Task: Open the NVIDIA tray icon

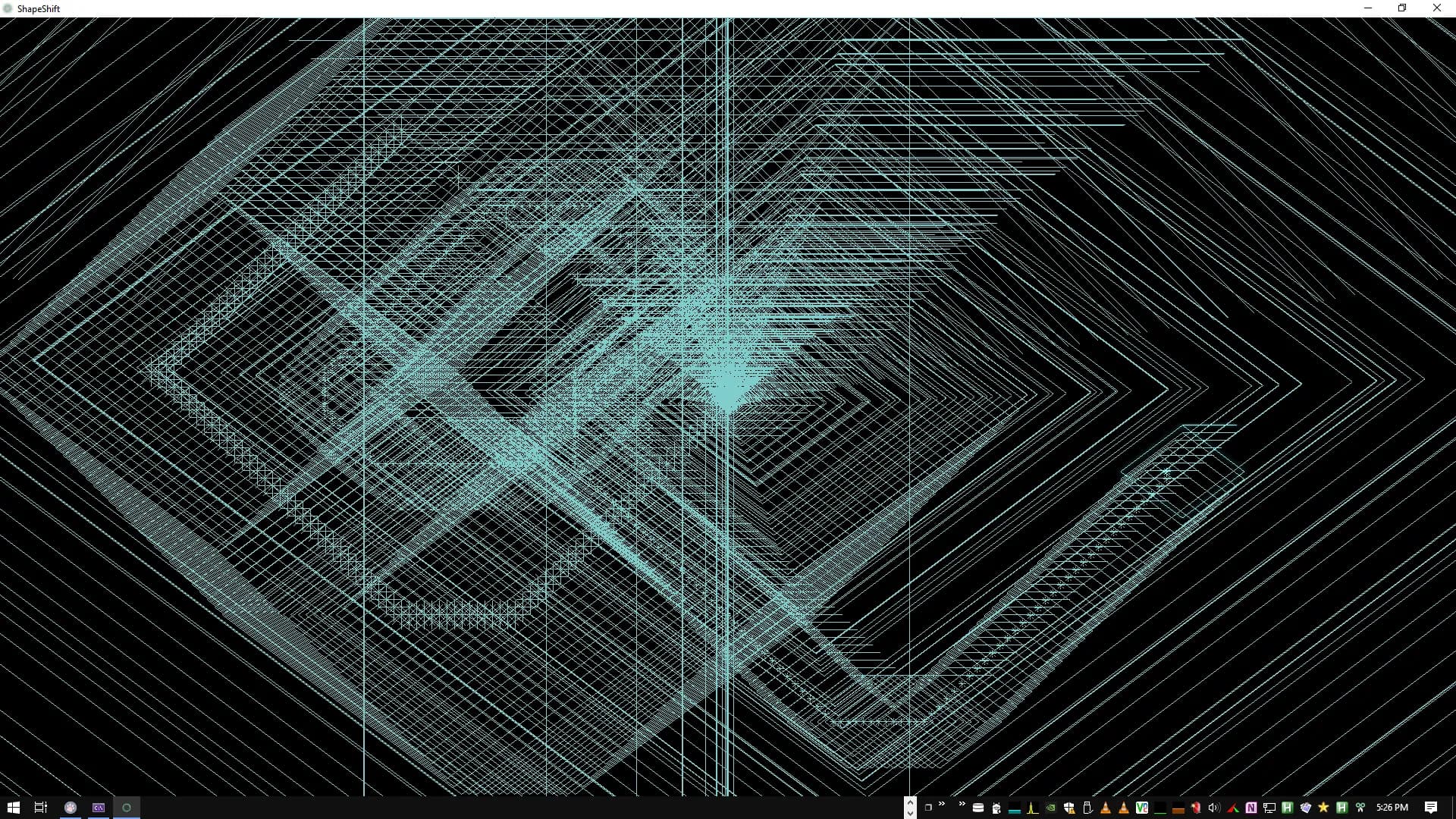Action: tap(1051, 808)
